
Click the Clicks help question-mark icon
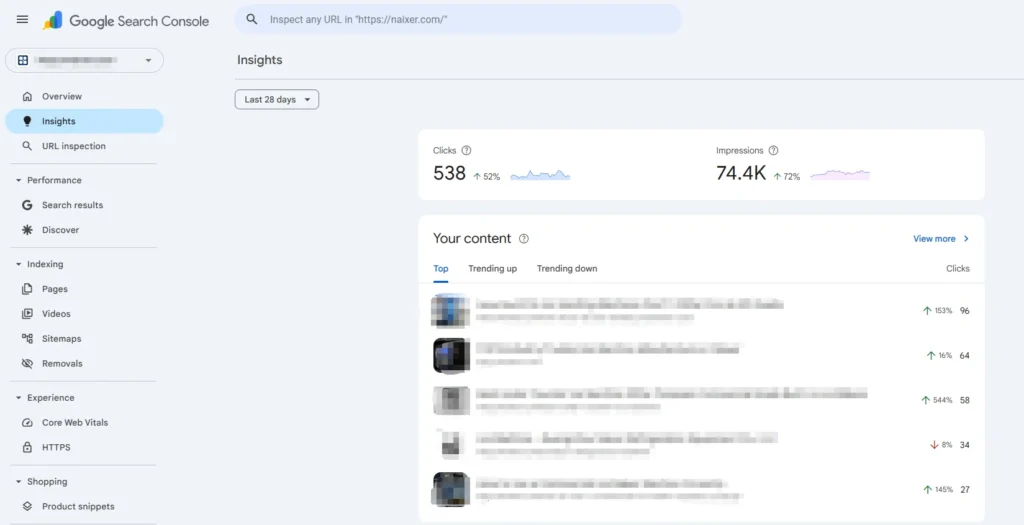click(x=466, y=150)
